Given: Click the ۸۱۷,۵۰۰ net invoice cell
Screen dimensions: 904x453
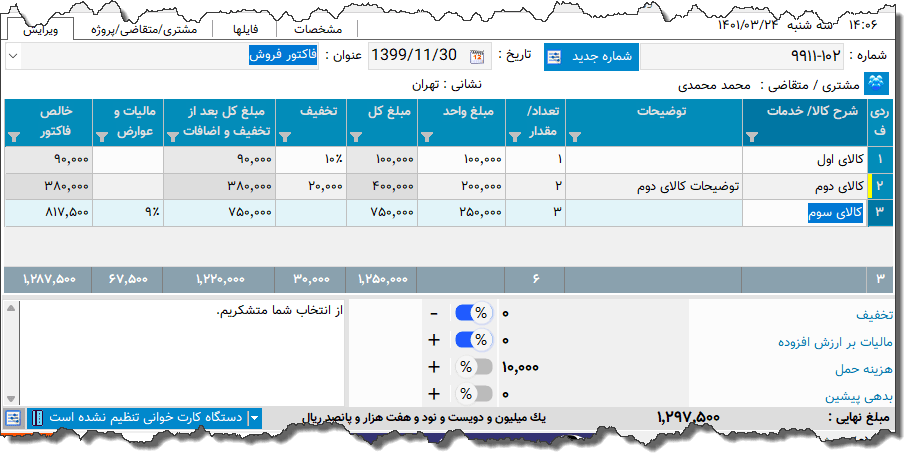Looking at the screenshot, I should tap(48, 213).
